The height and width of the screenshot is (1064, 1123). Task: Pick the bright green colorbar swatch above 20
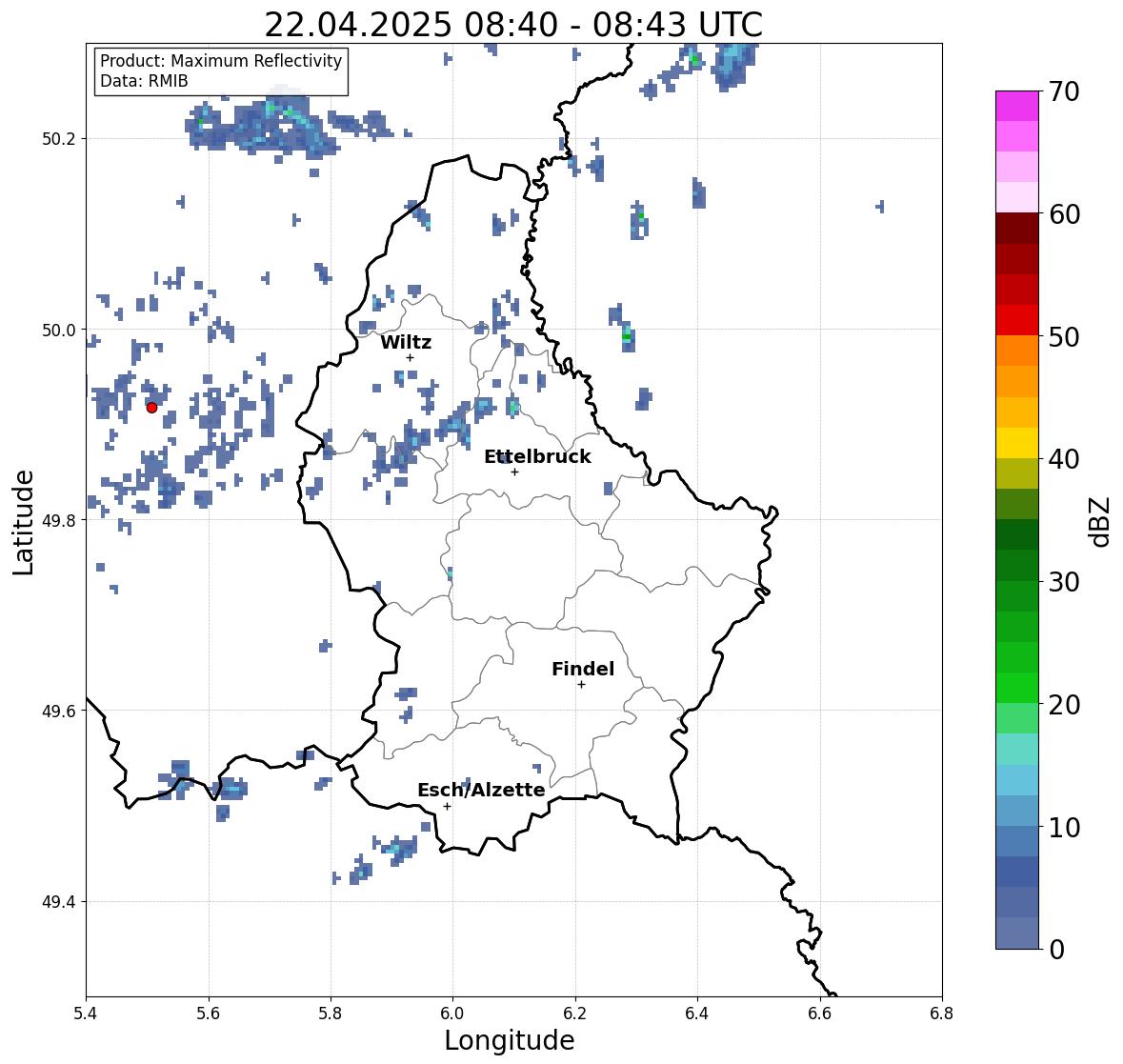point(1017,688)
